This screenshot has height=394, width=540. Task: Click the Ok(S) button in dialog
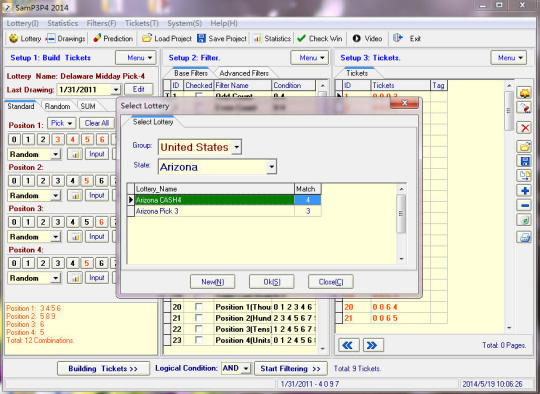coord(272,282)
